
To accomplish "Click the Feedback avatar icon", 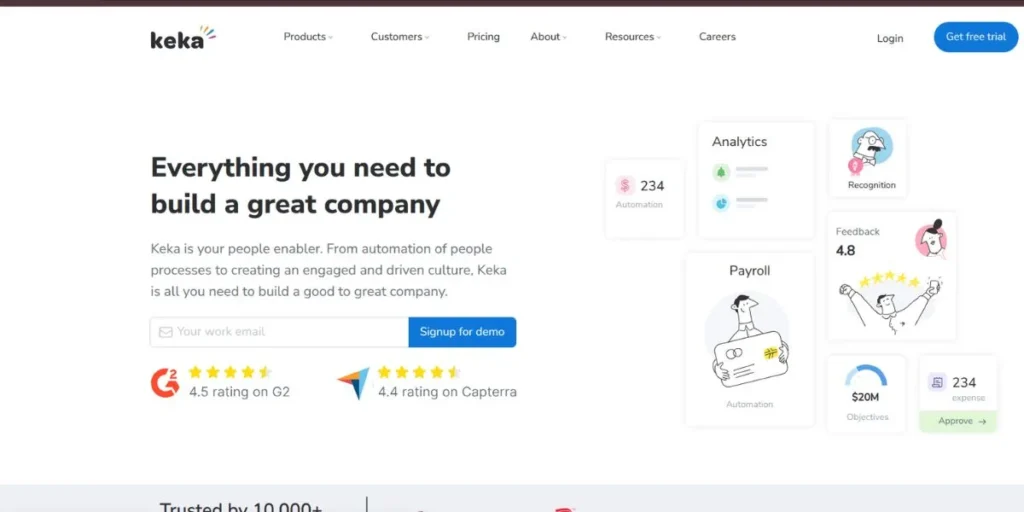I will [931, 240].
